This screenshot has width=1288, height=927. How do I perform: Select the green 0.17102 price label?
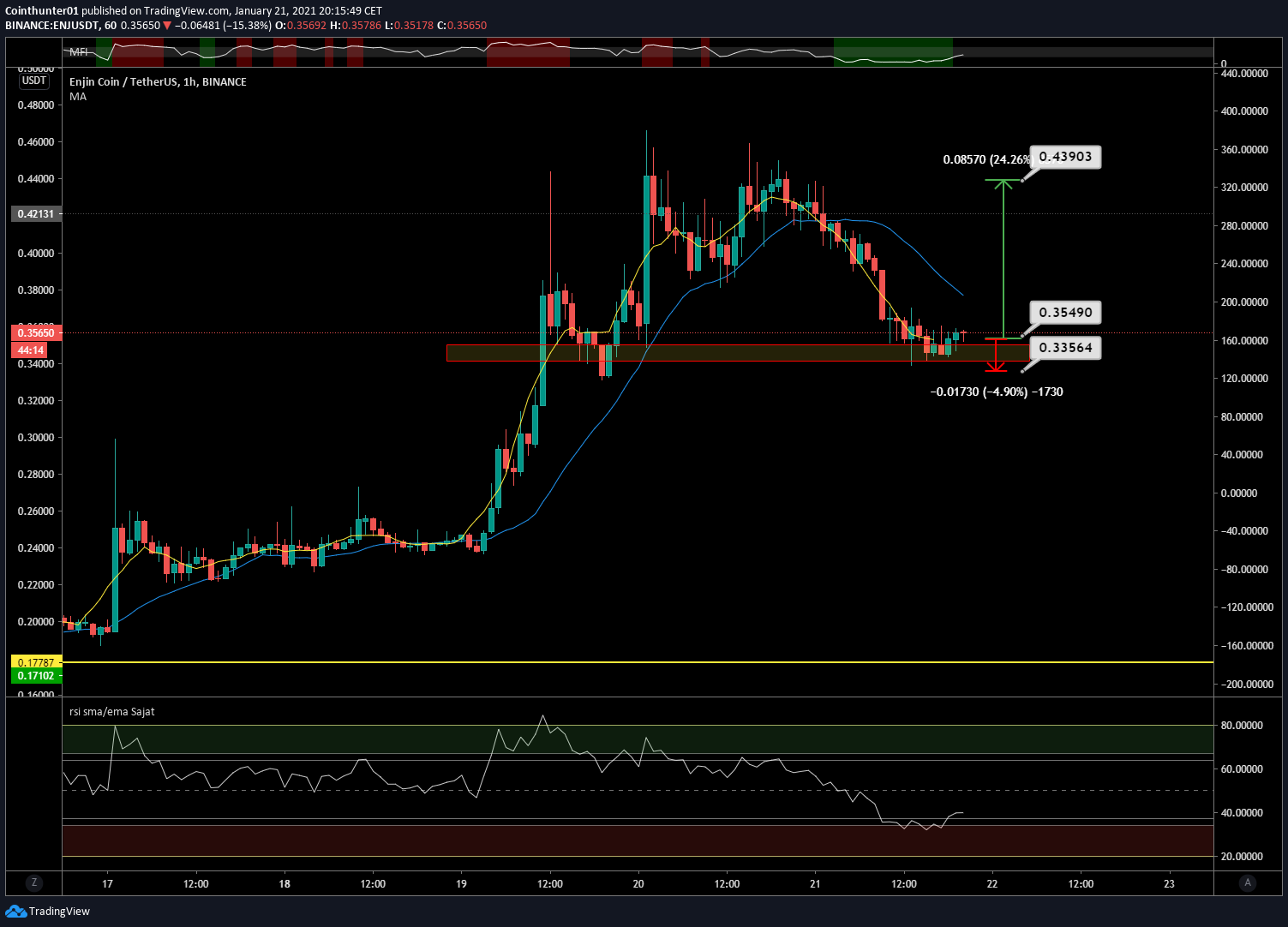(36, 676)
